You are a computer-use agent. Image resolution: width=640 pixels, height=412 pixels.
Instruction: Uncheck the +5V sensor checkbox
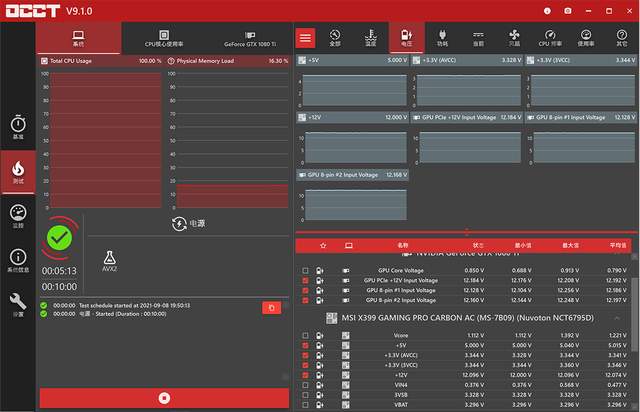[305, 345]
